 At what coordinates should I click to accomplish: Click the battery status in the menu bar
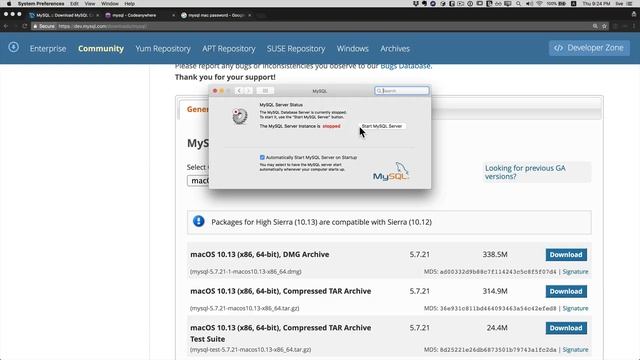(557, 3)
